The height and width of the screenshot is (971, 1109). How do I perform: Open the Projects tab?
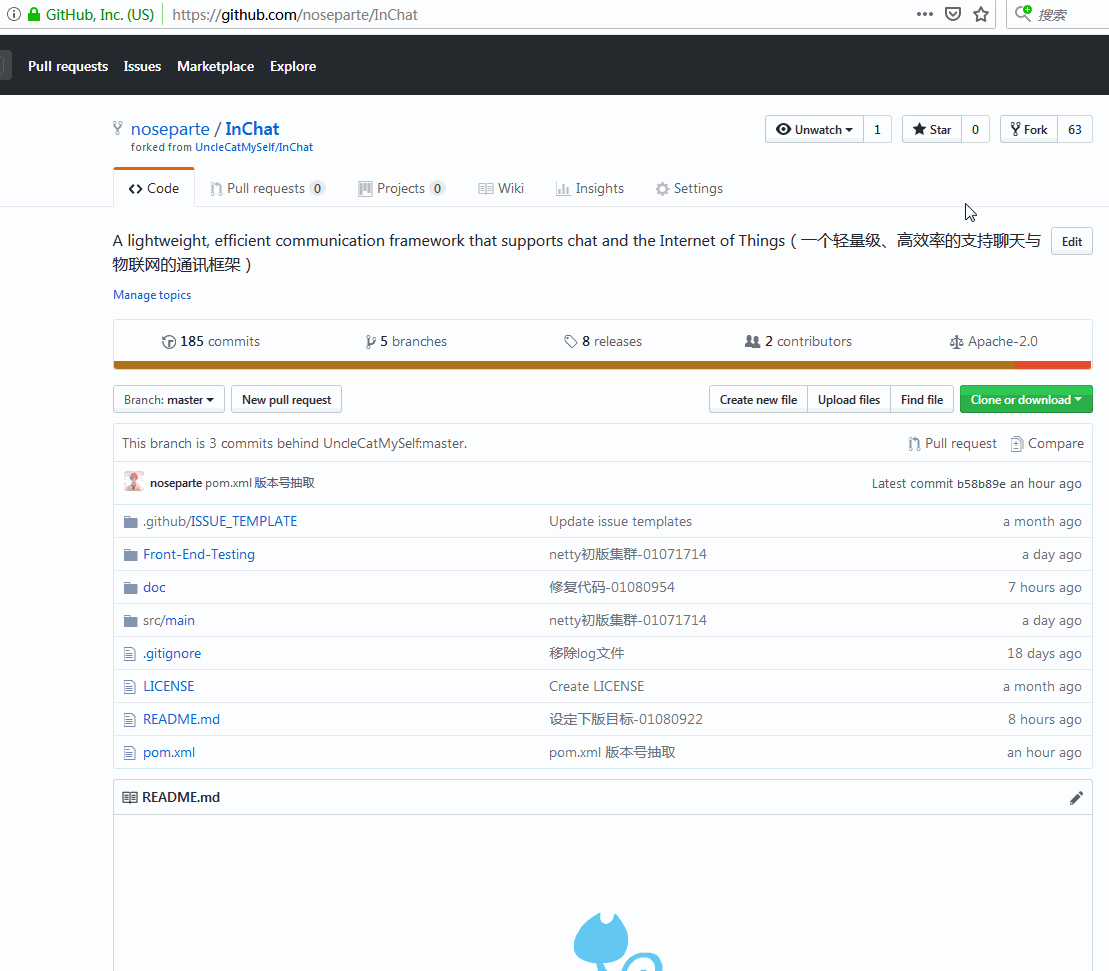pos(401,188)
